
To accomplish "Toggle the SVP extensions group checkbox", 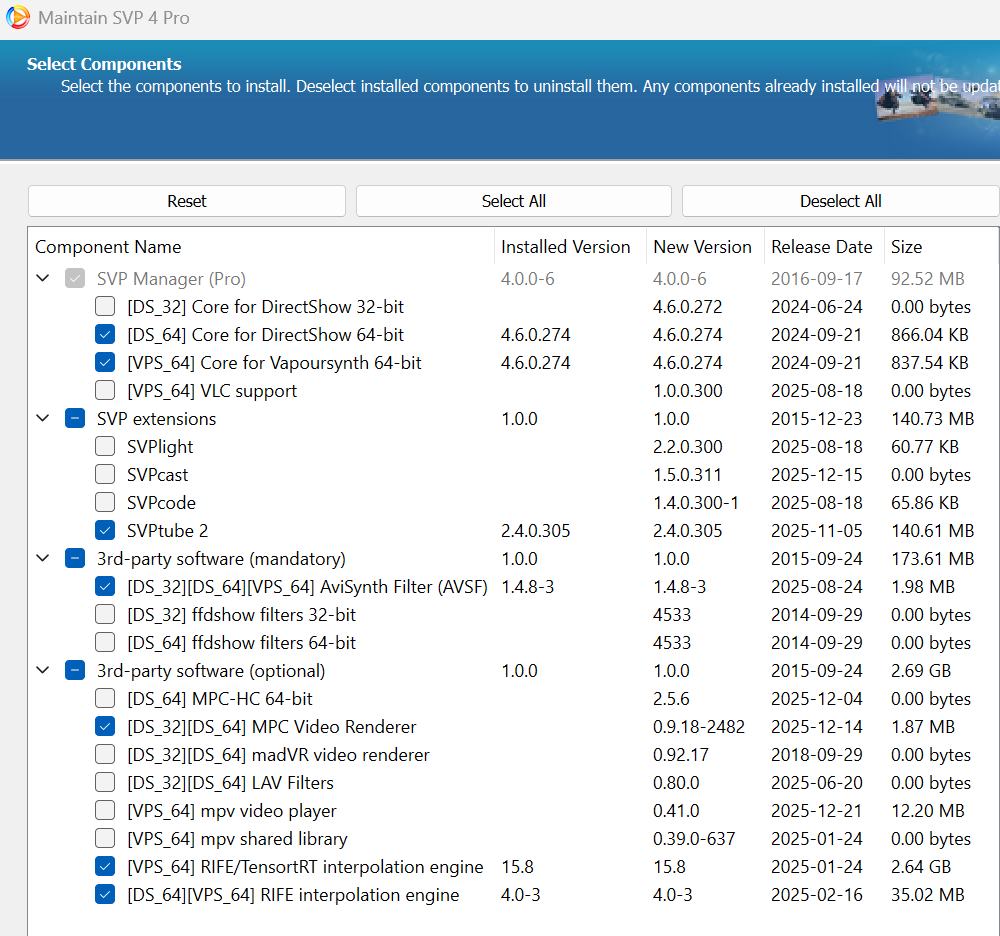I will [x=75, y=419].
